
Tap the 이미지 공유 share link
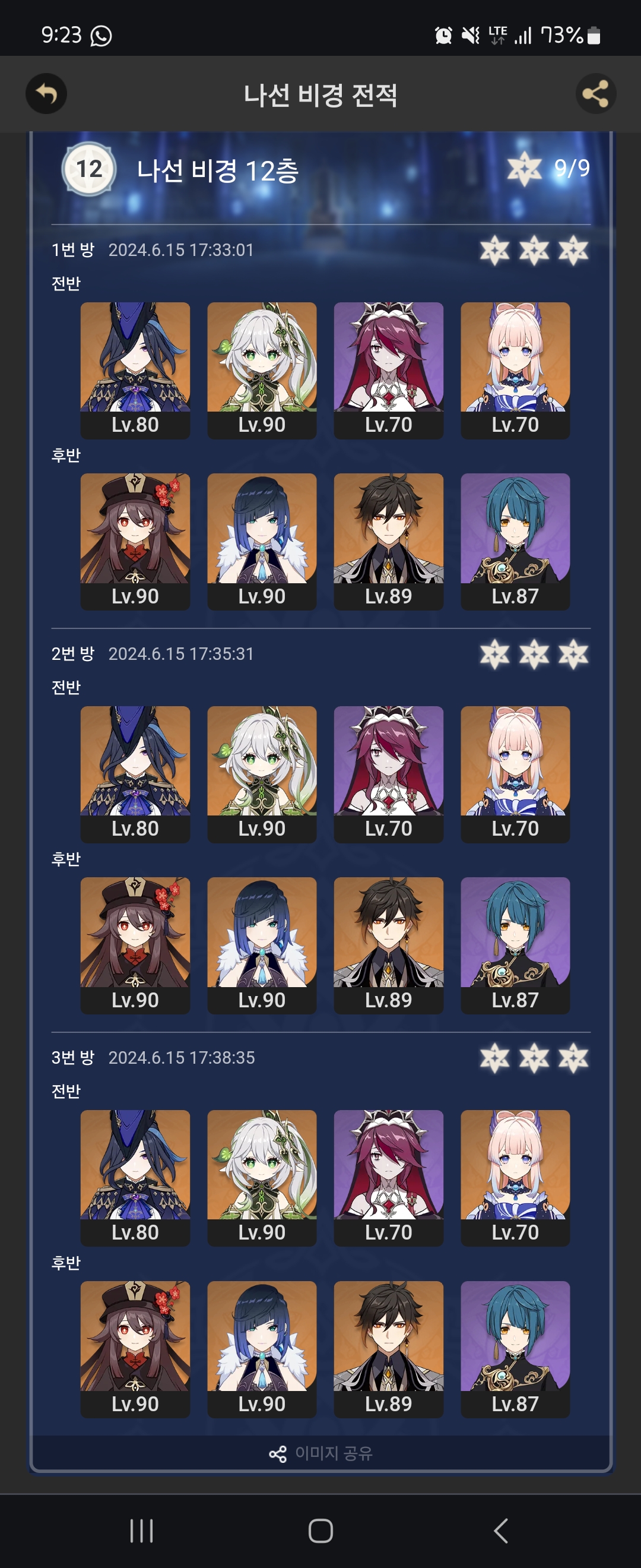point(321,1453)
